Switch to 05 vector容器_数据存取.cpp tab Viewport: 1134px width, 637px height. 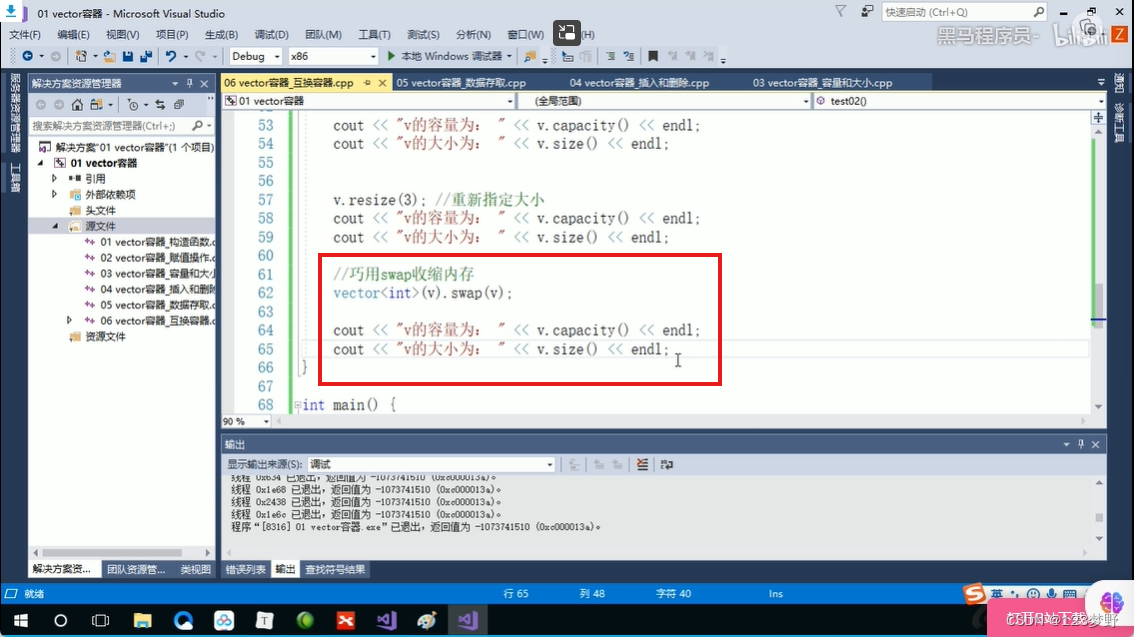click(461, 82)
